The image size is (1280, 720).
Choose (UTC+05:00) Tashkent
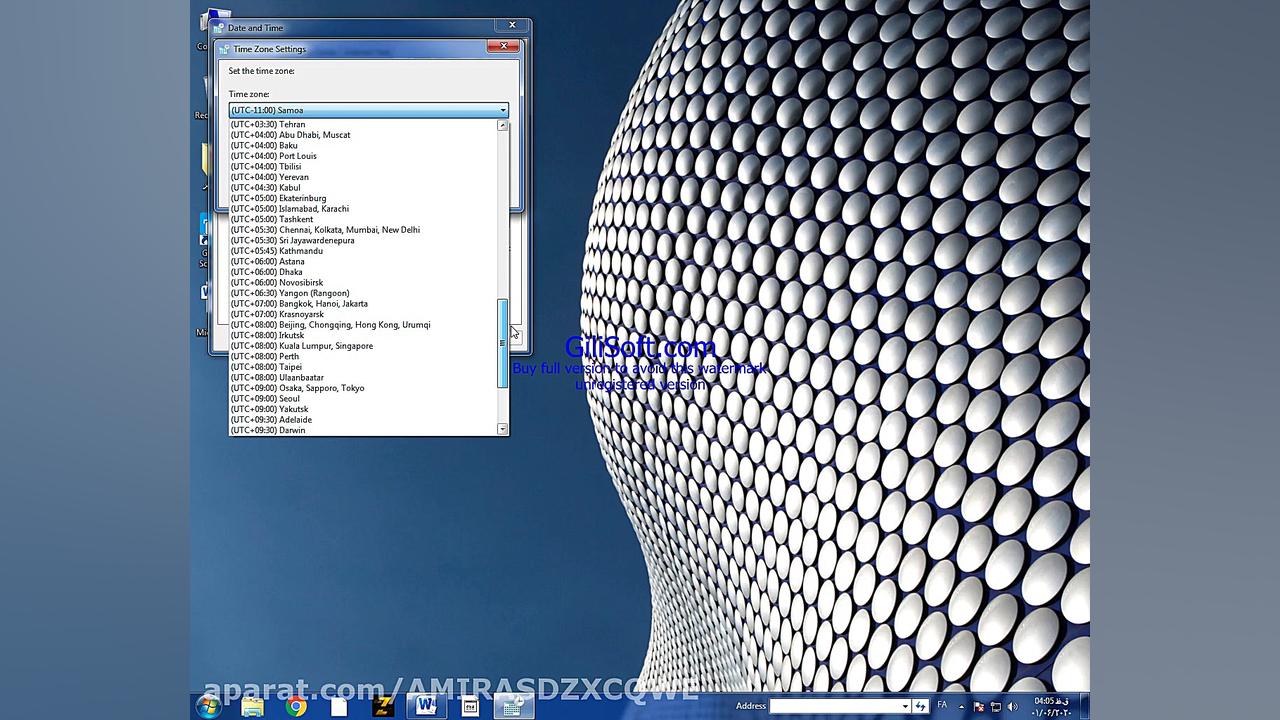coord(363,219)
